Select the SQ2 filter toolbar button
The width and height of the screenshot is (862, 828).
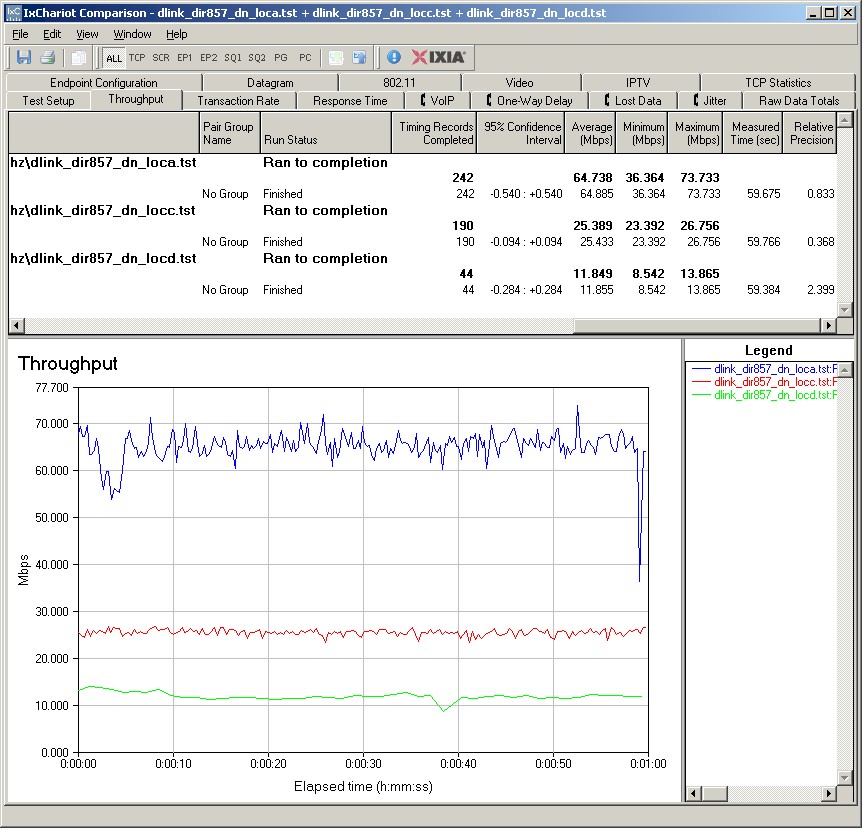257,58
